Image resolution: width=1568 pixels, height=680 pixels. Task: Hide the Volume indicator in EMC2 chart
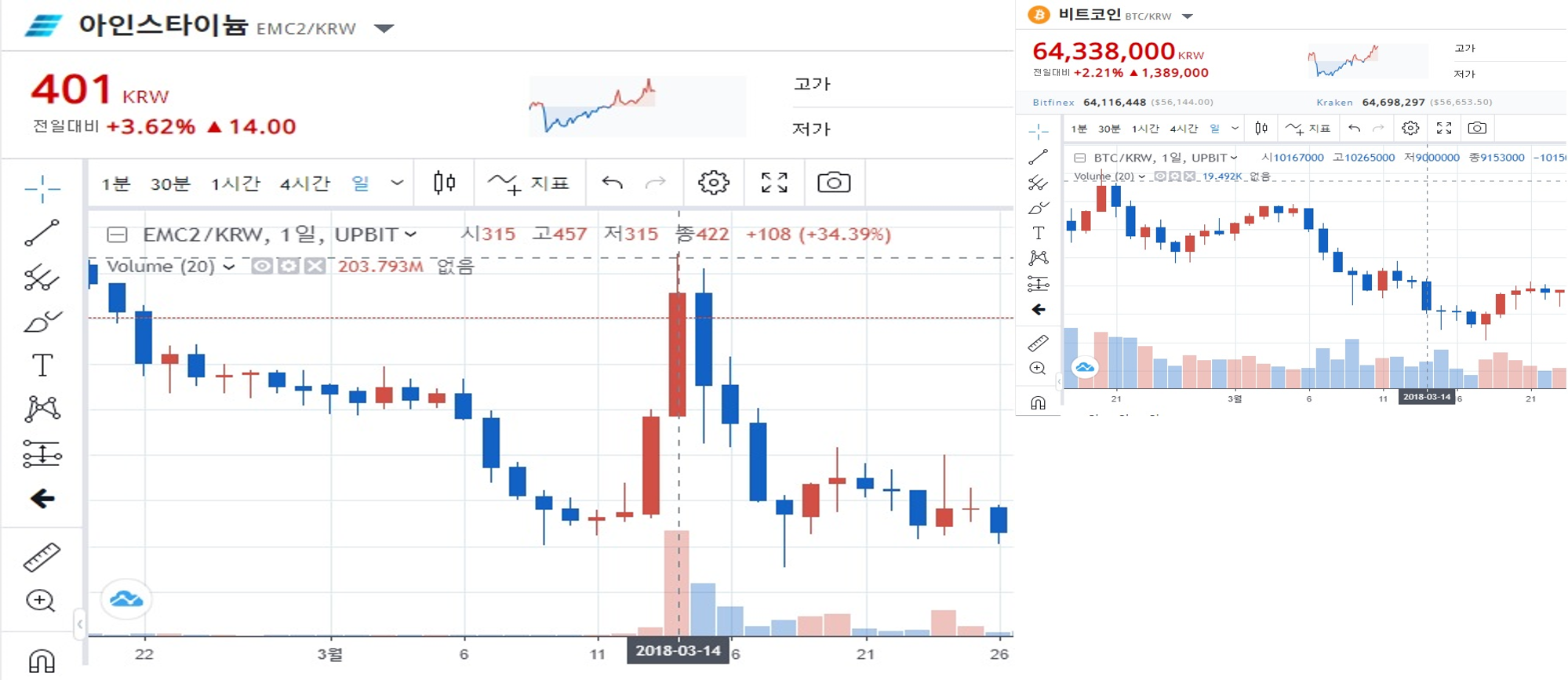262,267
